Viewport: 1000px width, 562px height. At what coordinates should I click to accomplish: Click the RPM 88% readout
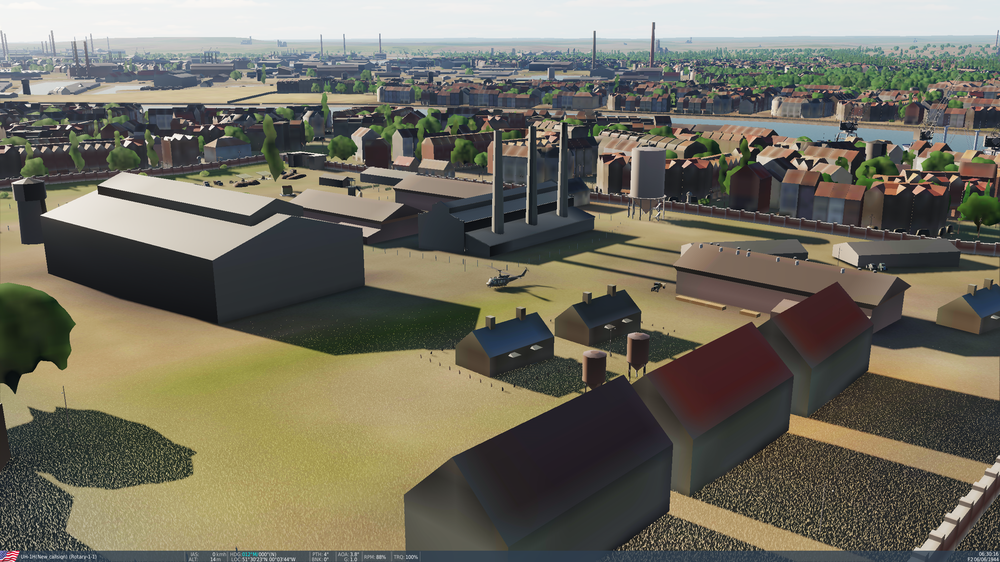tap(375, 557)
